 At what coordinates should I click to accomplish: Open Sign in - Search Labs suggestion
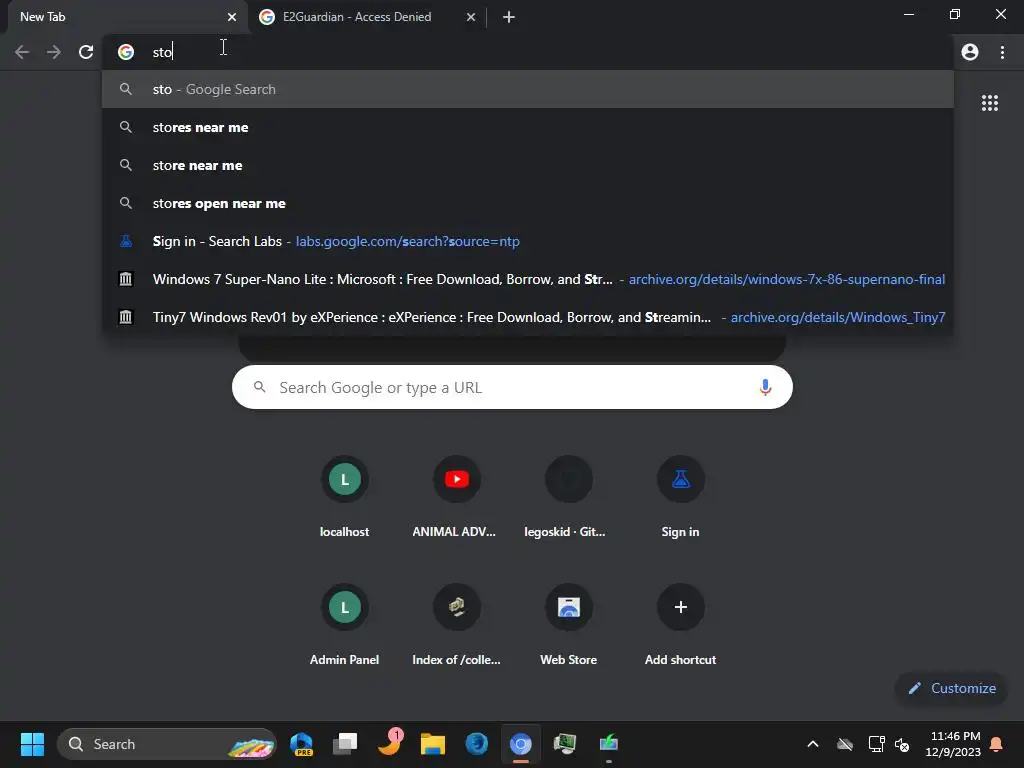pyautogui.click(x=528, y=241)
